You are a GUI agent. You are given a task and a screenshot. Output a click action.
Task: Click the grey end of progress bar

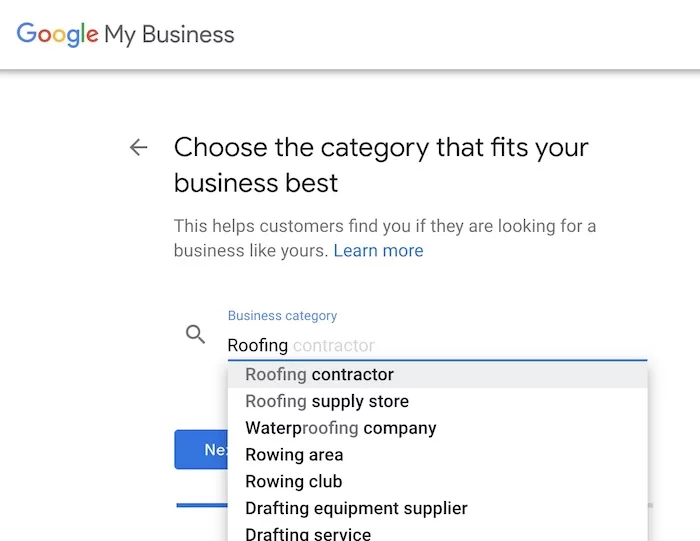[650, 505]
